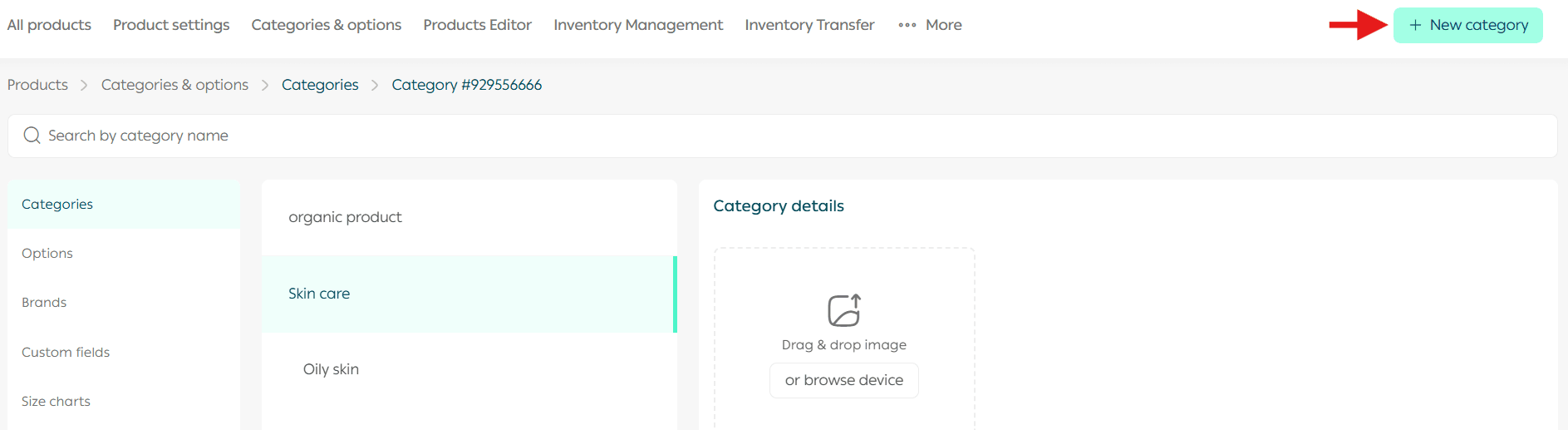
Task: Select Brands in the sidebar
Action: click(44, 303)
